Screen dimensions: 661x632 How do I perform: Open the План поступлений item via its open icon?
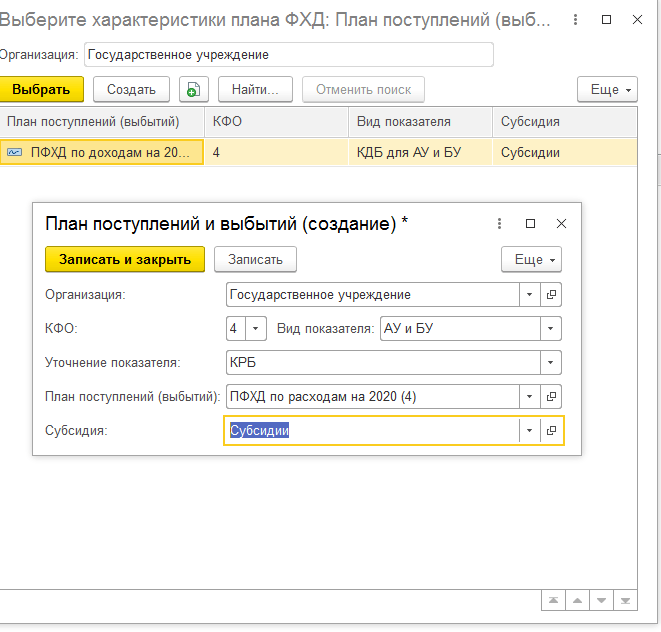(551, 396)
